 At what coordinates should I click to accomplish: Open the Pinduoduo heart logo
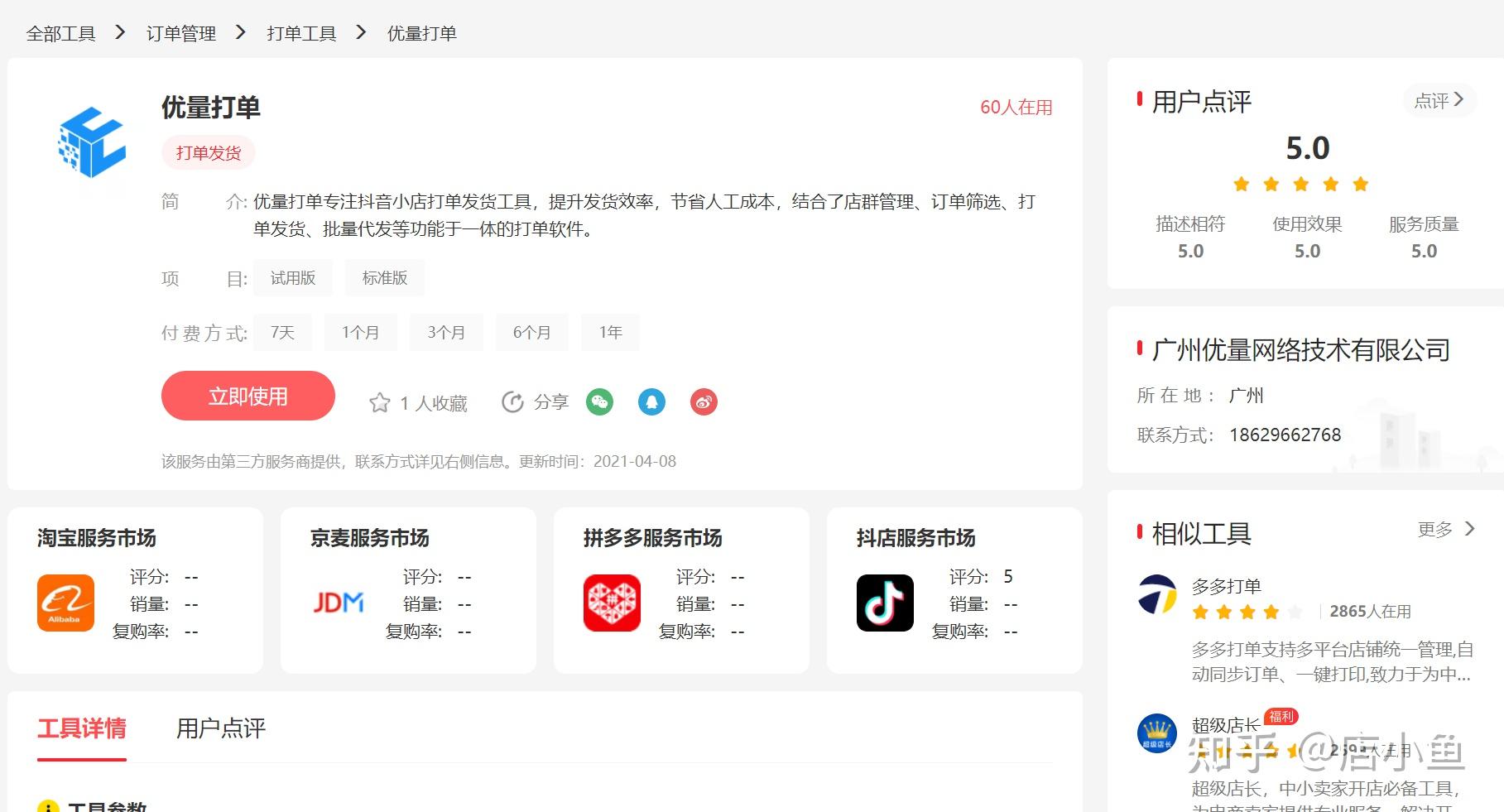click(612, 603)
